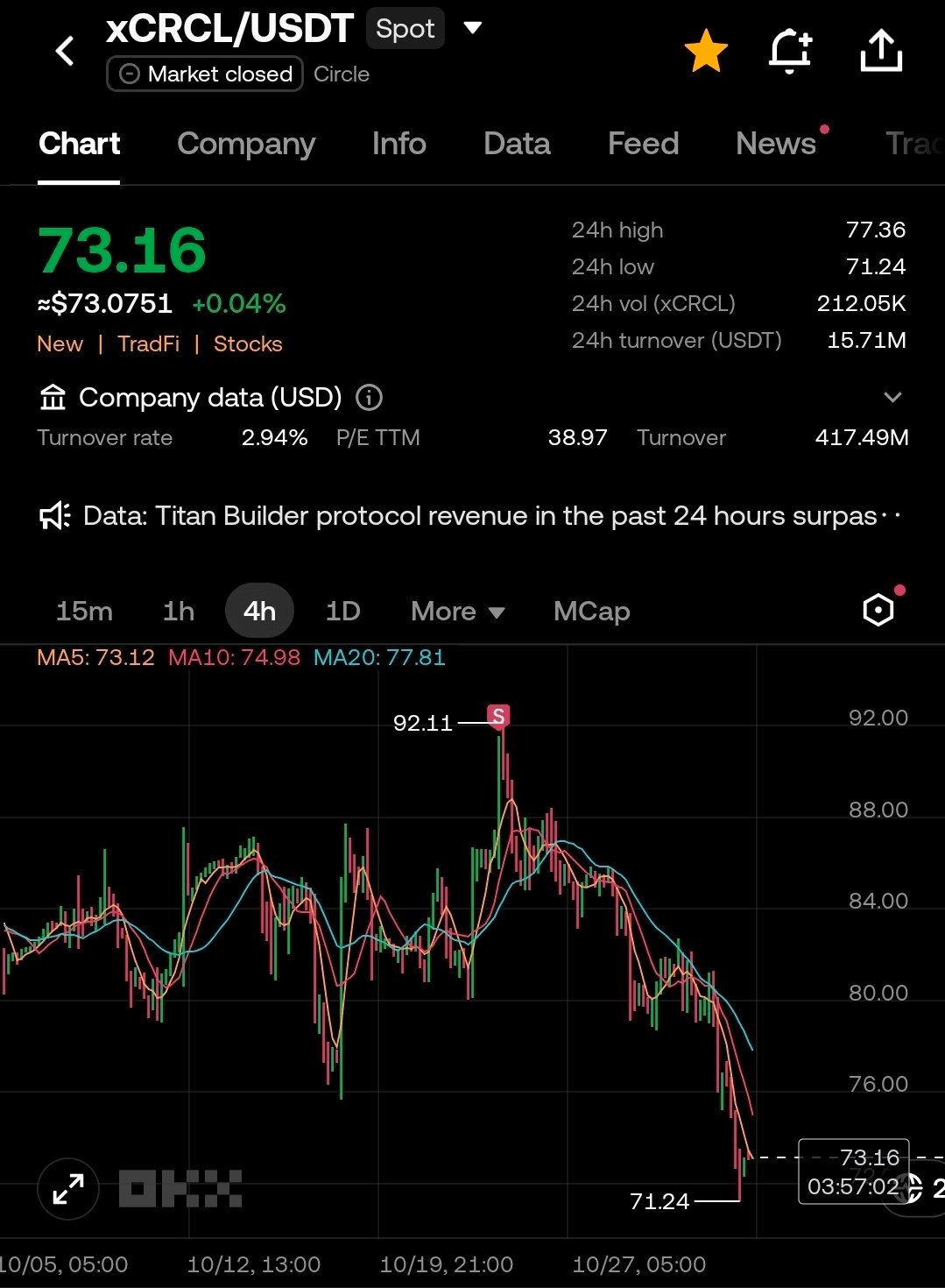This screenshot has width=945, height=1288.
Task: Tap the 24h high value 77.36
Action: pos(876,230)
